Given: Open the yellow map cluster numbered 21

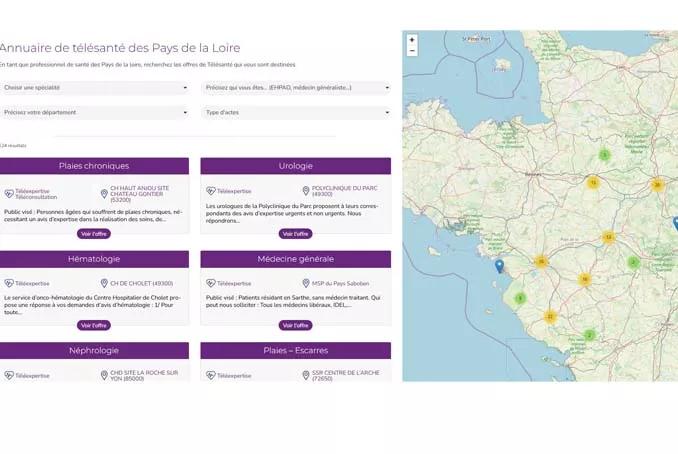Looking at the screenshot, I should [x=549, y=316].
